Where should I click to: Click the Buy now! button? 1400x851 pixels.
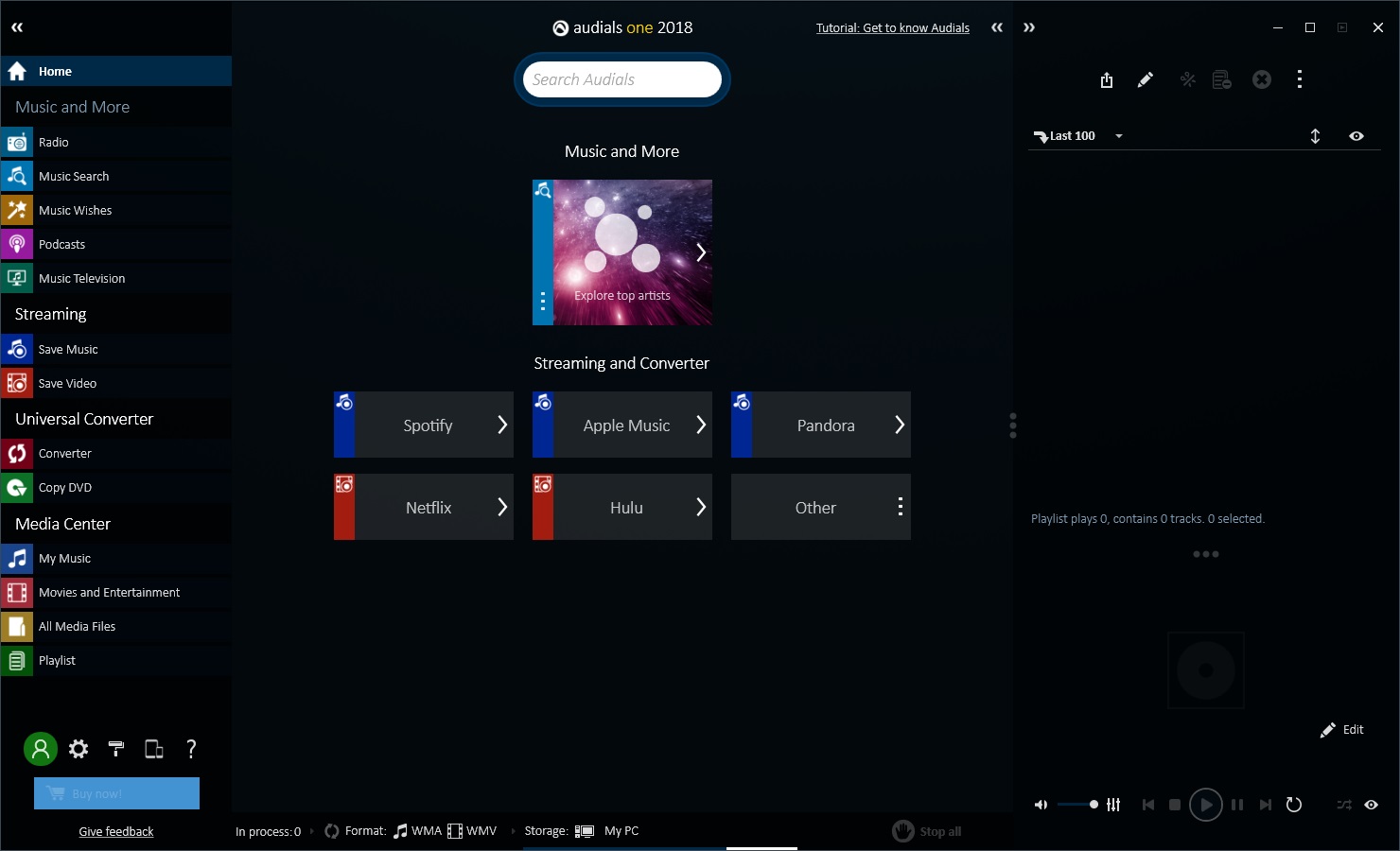[116, 794]
